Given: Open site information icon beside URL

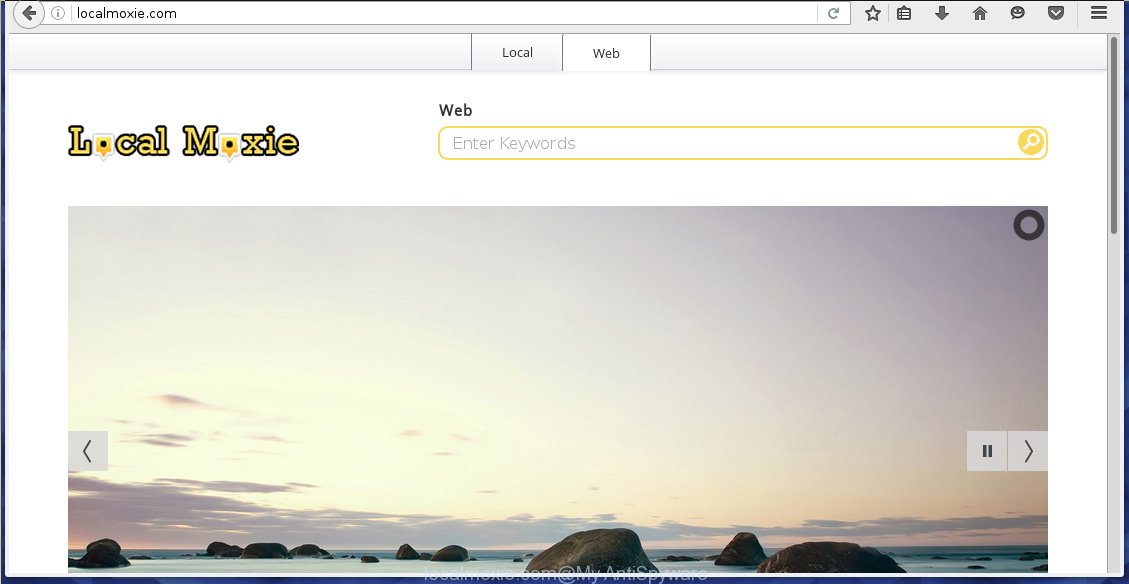Looking at the screenshot, I should [58, 13].
